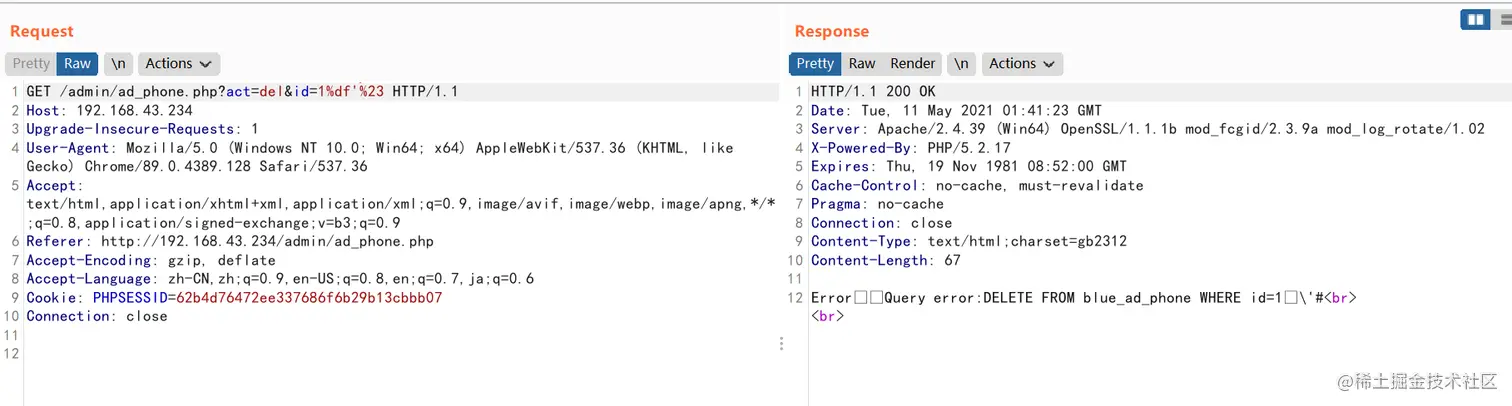Click the Cache-Control: no-cache line
The image size is (1512, 406).
pyautogui.click(x=977, y=185)
